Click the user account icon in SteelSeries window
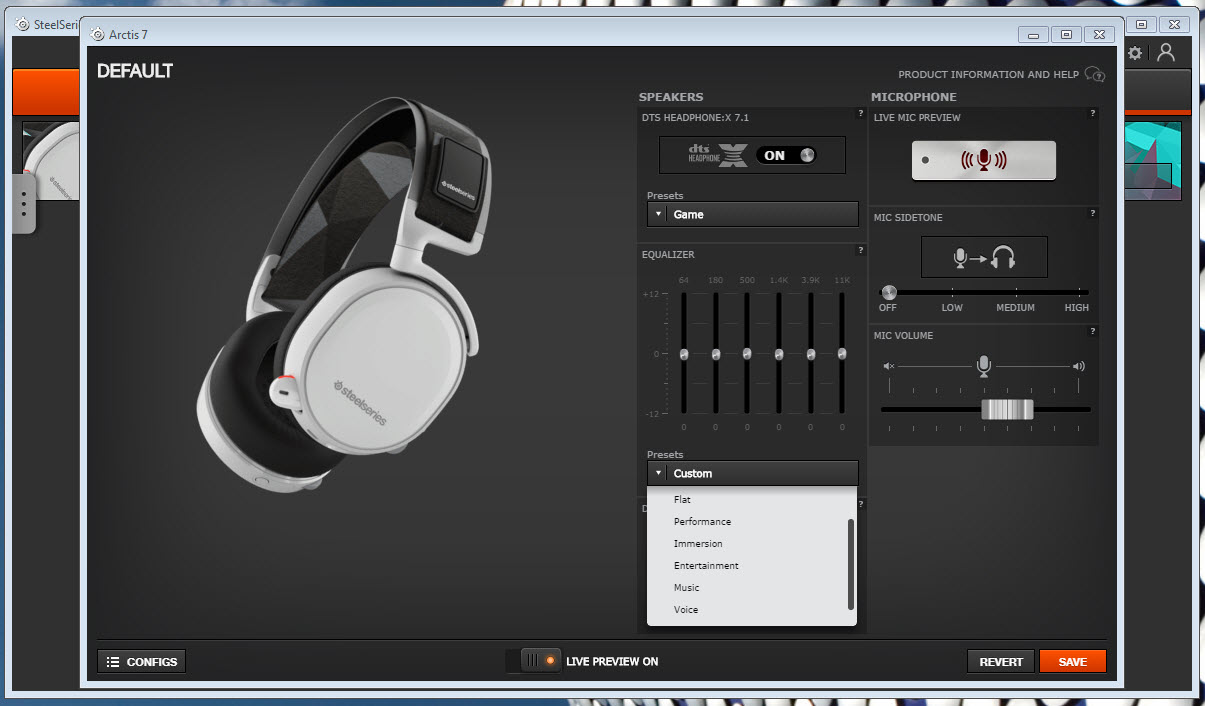 [1166, 53]
